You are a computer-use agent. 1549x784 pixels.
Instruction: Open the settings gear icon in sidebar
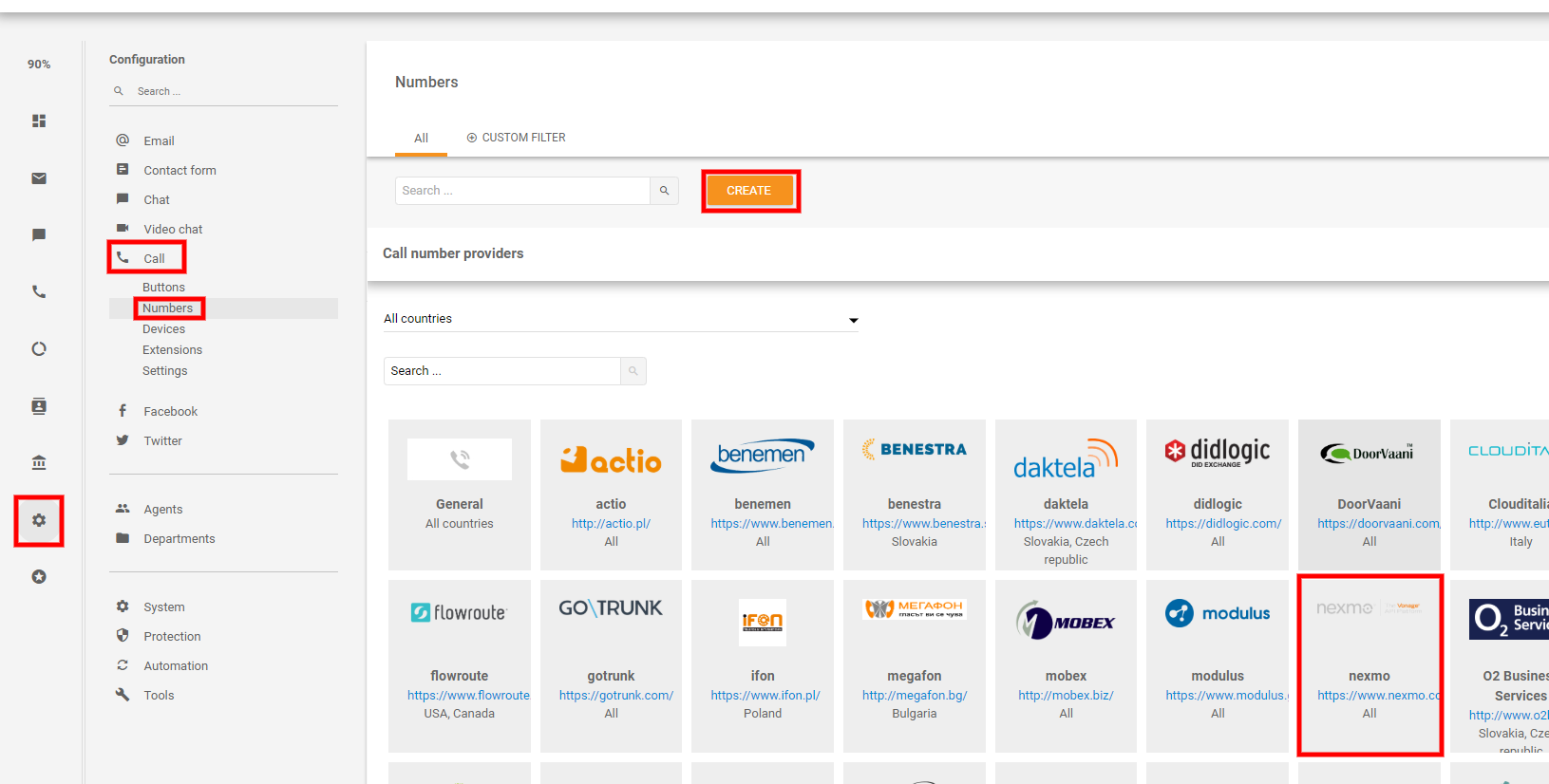click(39, 520)
